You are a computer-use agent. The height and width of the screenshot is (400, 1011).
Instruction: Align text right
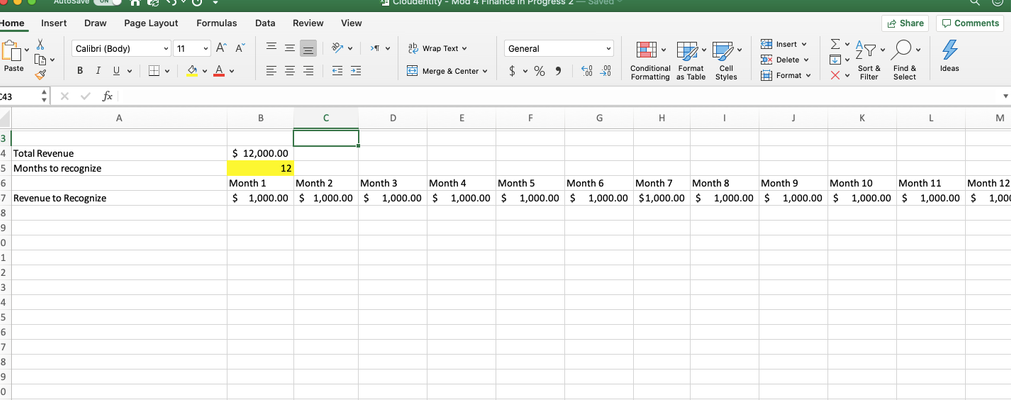(x=308, y=71)
